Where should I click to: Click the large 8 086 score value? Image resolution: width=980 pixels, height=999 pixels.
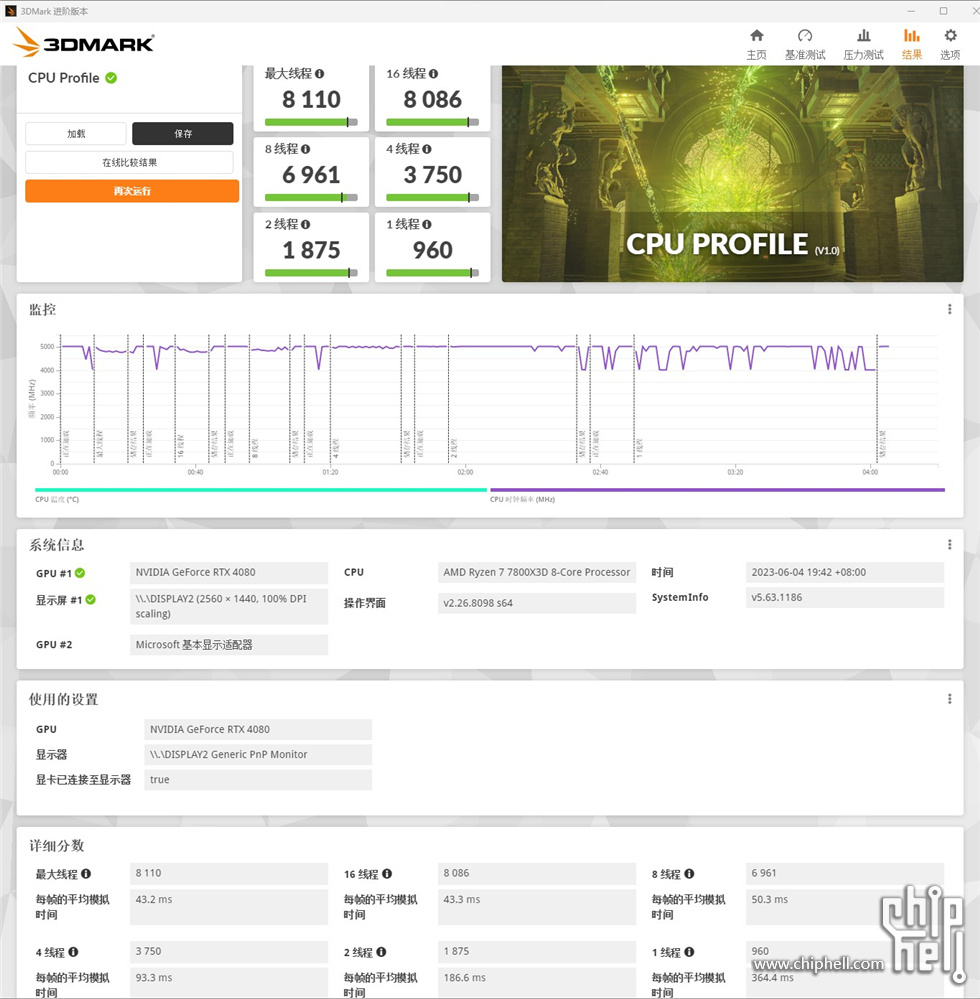[433, 99]
